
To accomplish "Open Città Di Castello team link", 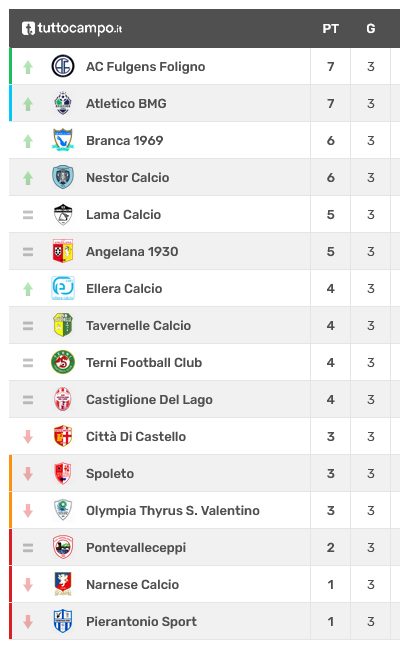I will click(x=136, y=437).
